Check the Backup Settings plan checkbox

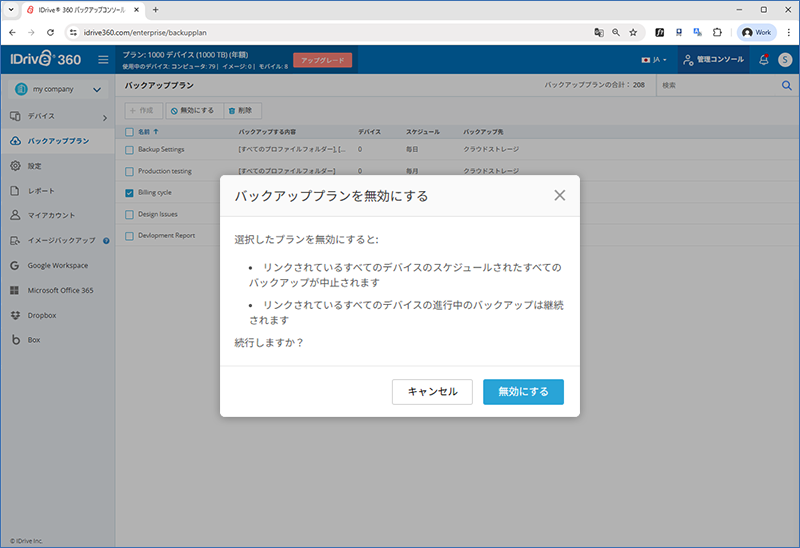129,150
